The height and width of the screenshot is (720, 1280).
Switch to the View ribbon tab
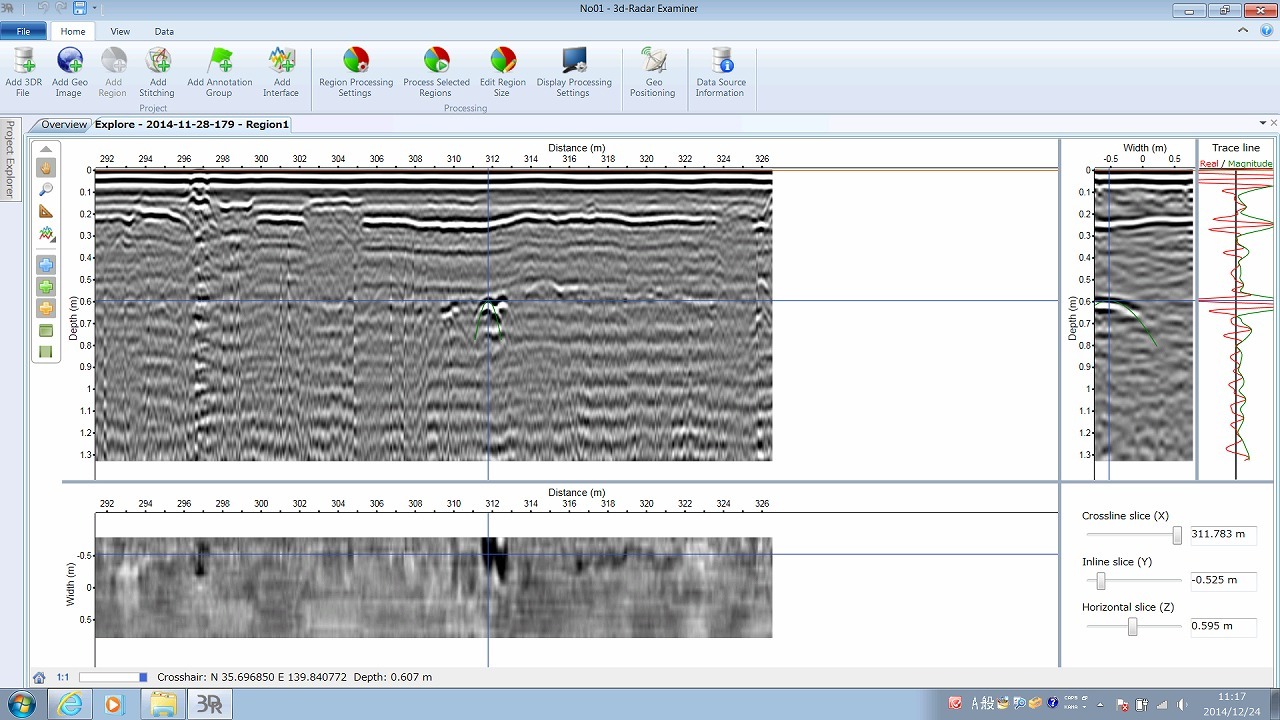point(120,32)
